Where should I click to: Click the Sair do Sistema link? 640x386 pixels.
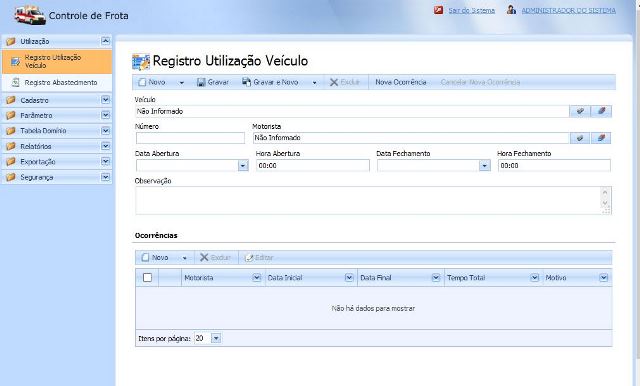471,10
